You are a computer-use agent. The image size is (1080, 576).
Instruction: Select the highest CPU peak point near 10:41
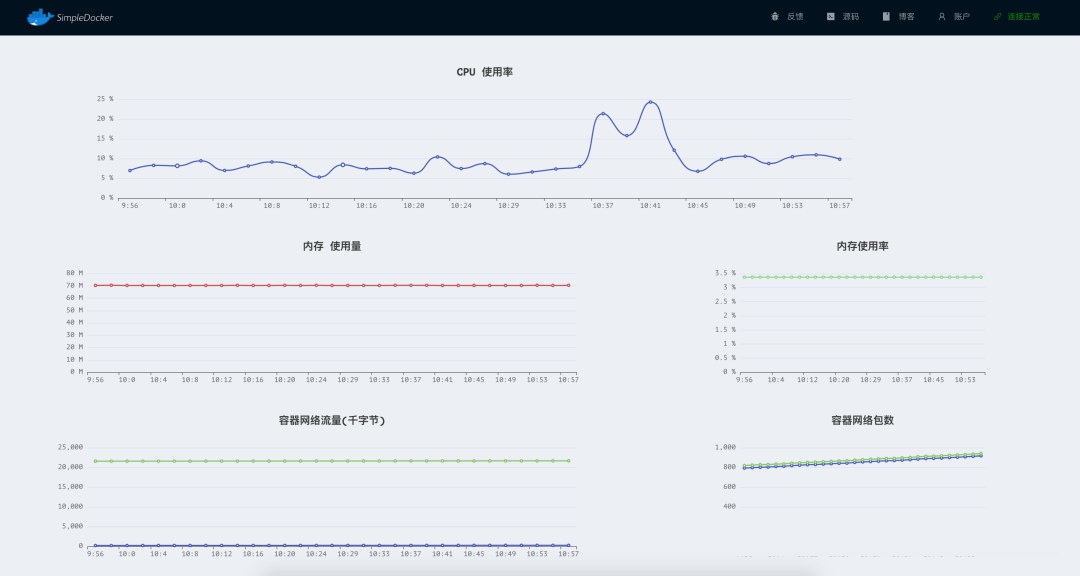(650, 102)
